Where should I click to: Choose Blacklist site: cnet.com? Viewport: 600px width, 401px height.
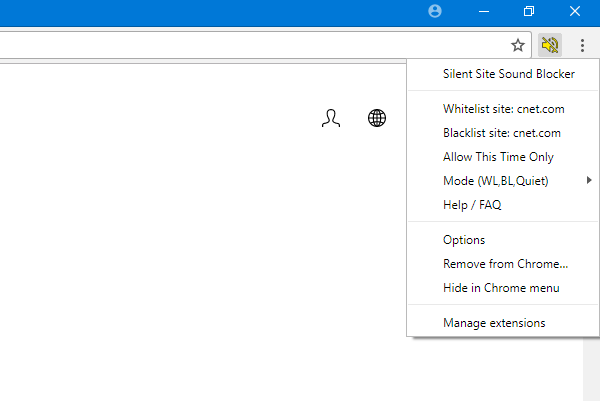(501, 133)
